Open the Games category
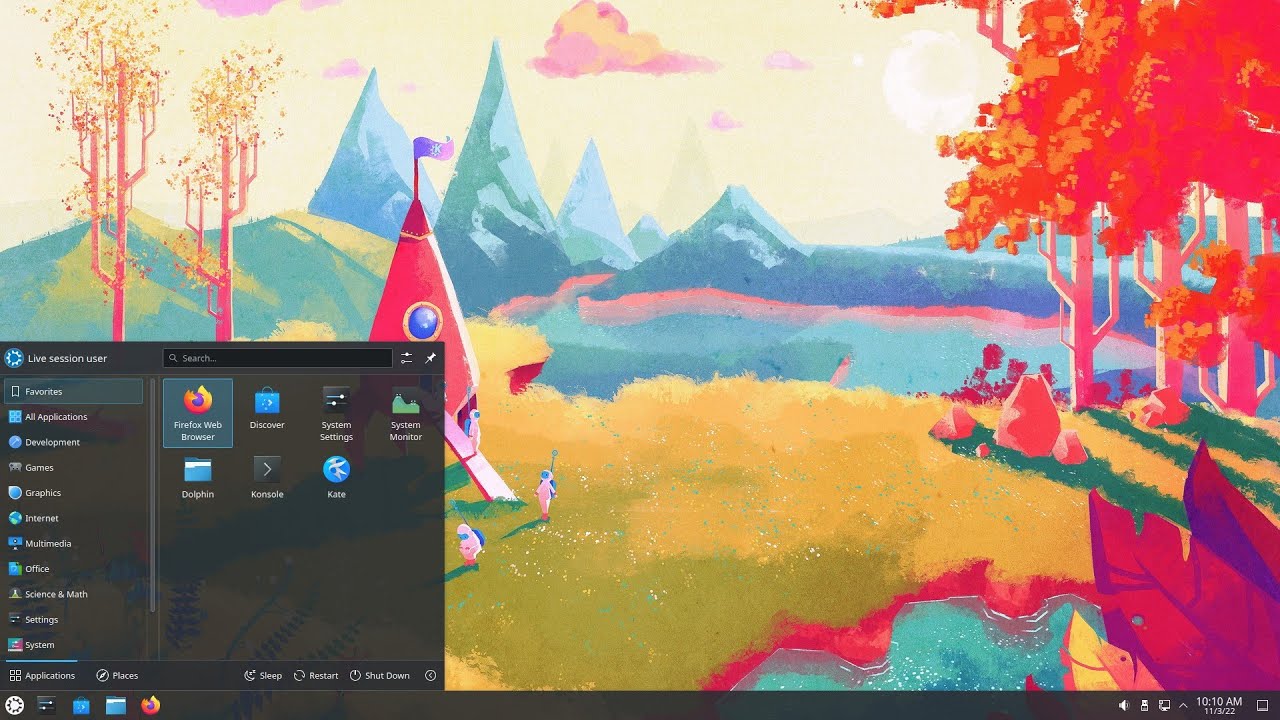This screenshot has width=1280, height=720. pos(74,467)
